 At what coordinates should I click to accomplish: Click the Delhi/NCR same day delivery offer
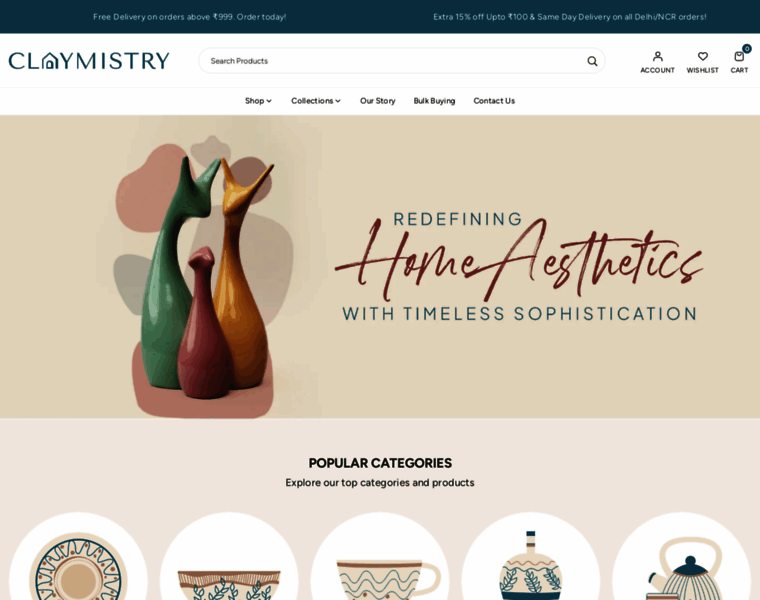[x=570, y=17]
